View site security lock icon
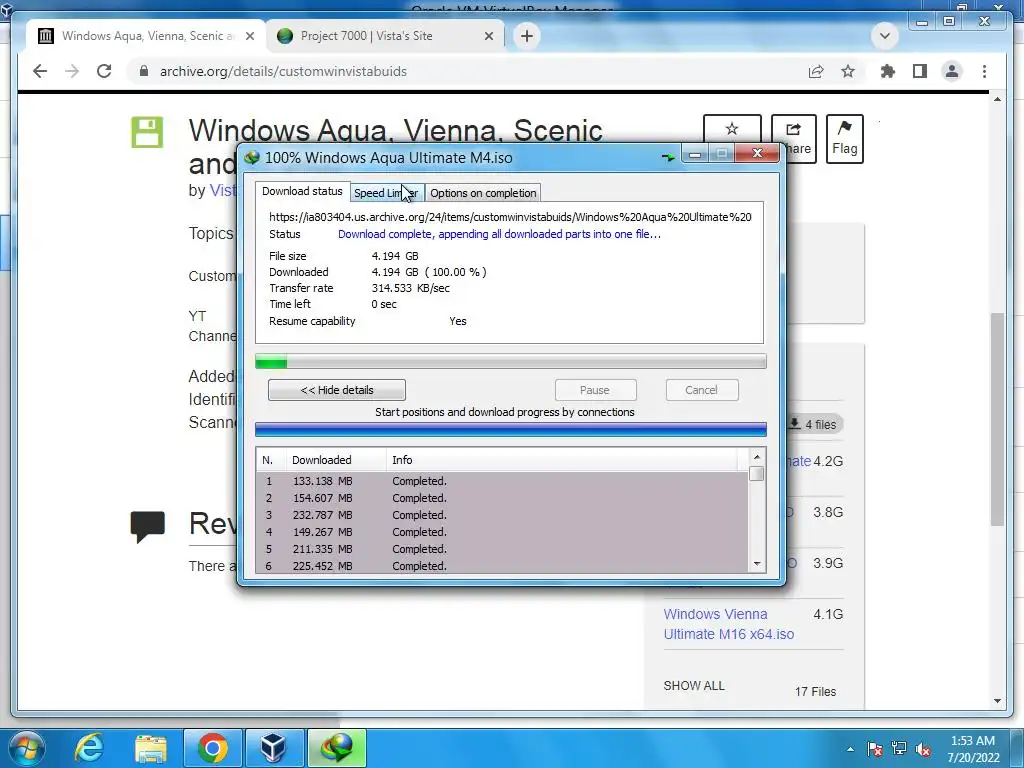The width and height of the screenshot is (1024, 768). coord(144,71)
